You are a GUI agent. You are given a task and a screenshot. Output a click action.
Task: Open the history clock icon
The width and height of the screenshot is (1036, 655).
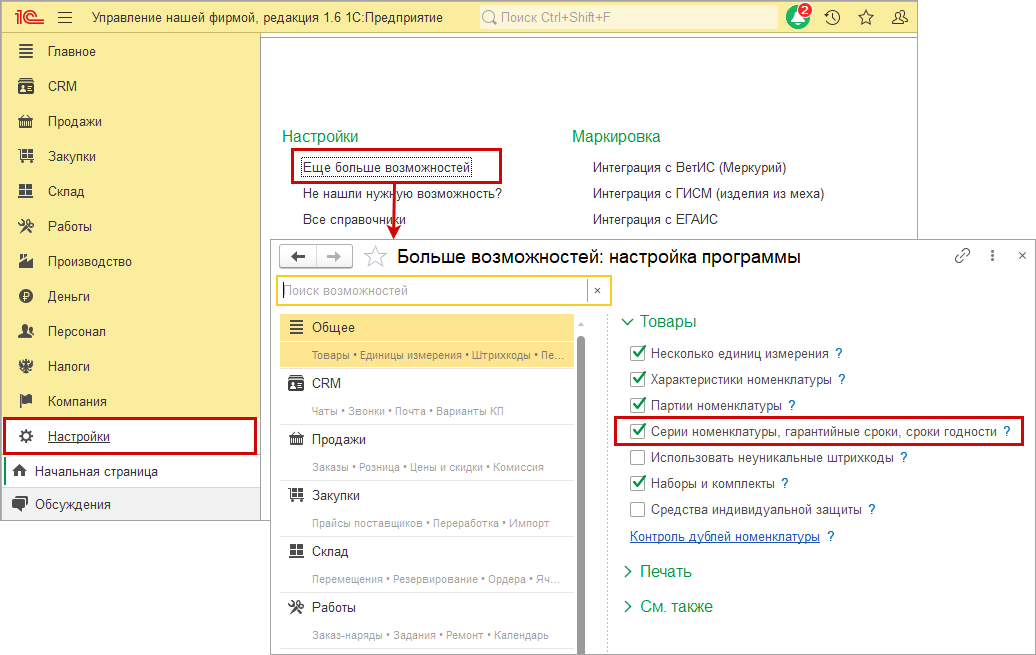[x=832, y=18]
